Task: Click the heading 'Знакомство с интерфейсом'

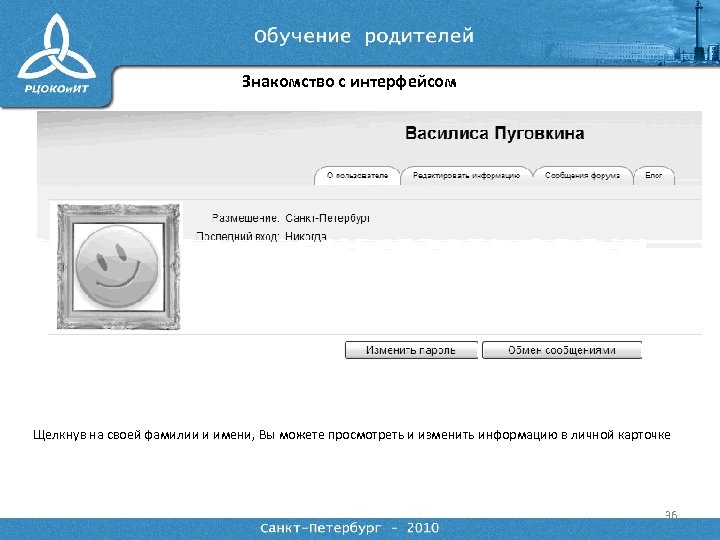Action: (349, 82)
